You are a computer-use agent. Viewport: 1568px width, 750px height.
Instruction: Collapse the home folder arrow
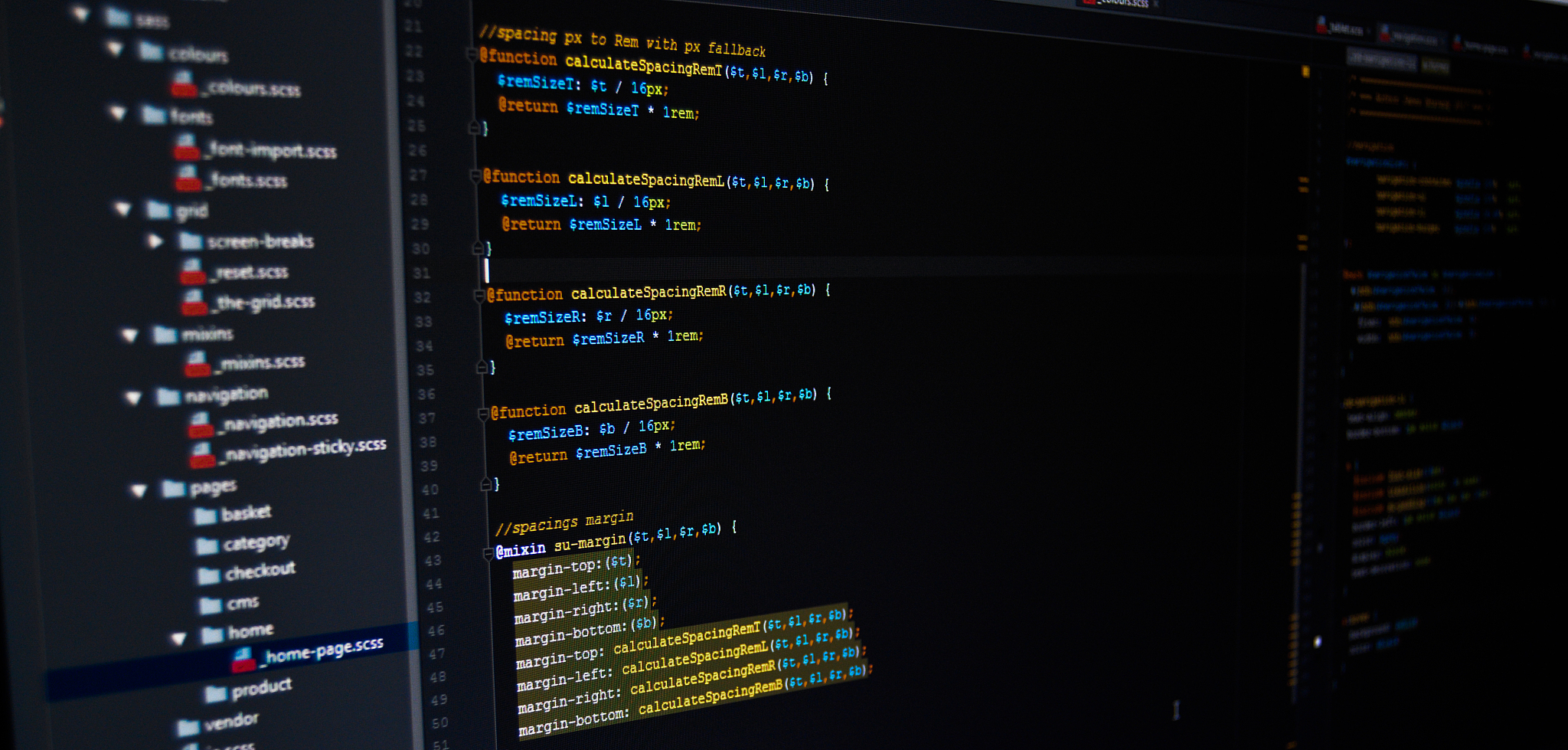pos(178,638)
